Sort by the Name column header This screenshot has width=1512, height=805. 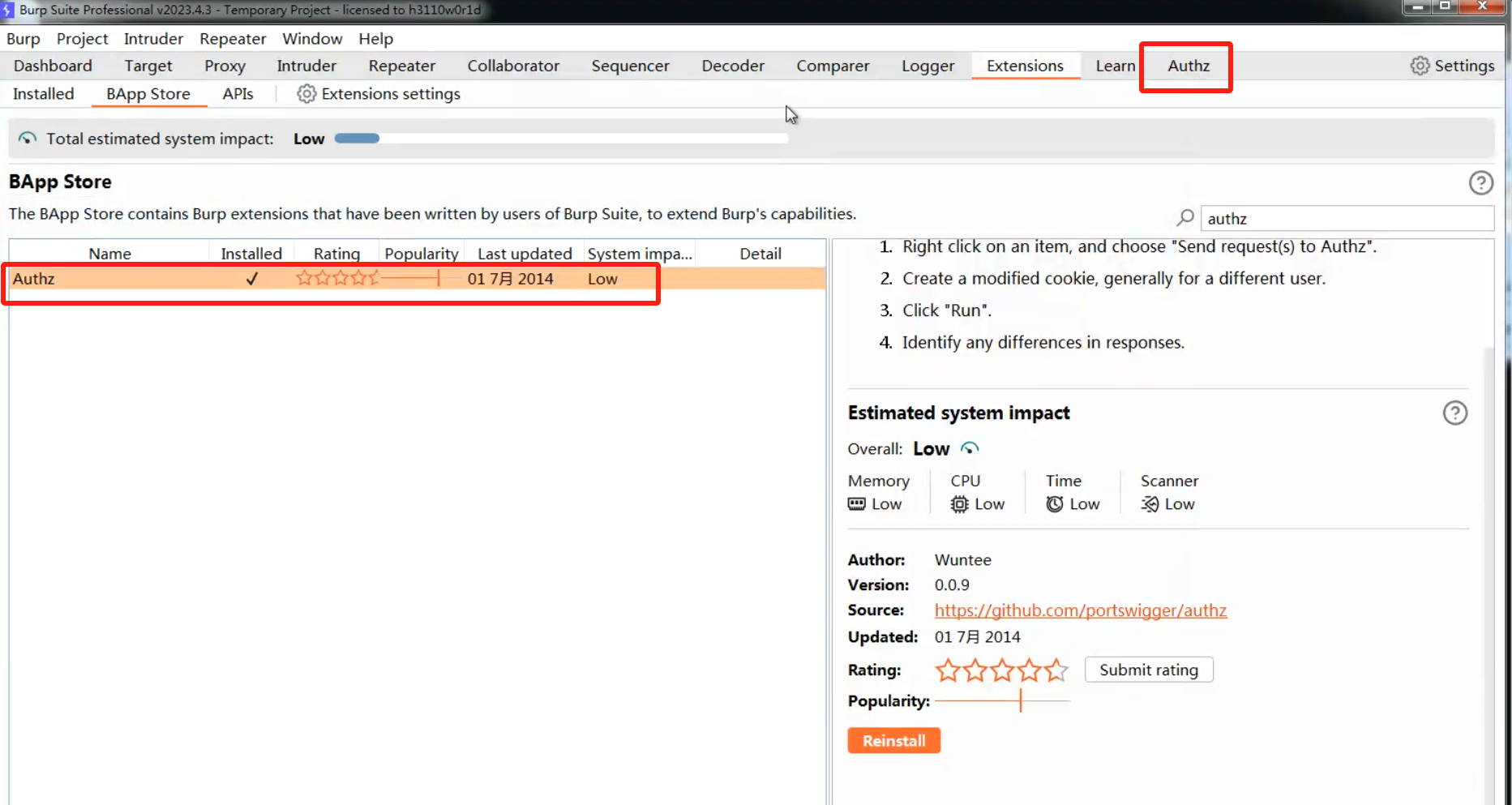coord(109,254)
